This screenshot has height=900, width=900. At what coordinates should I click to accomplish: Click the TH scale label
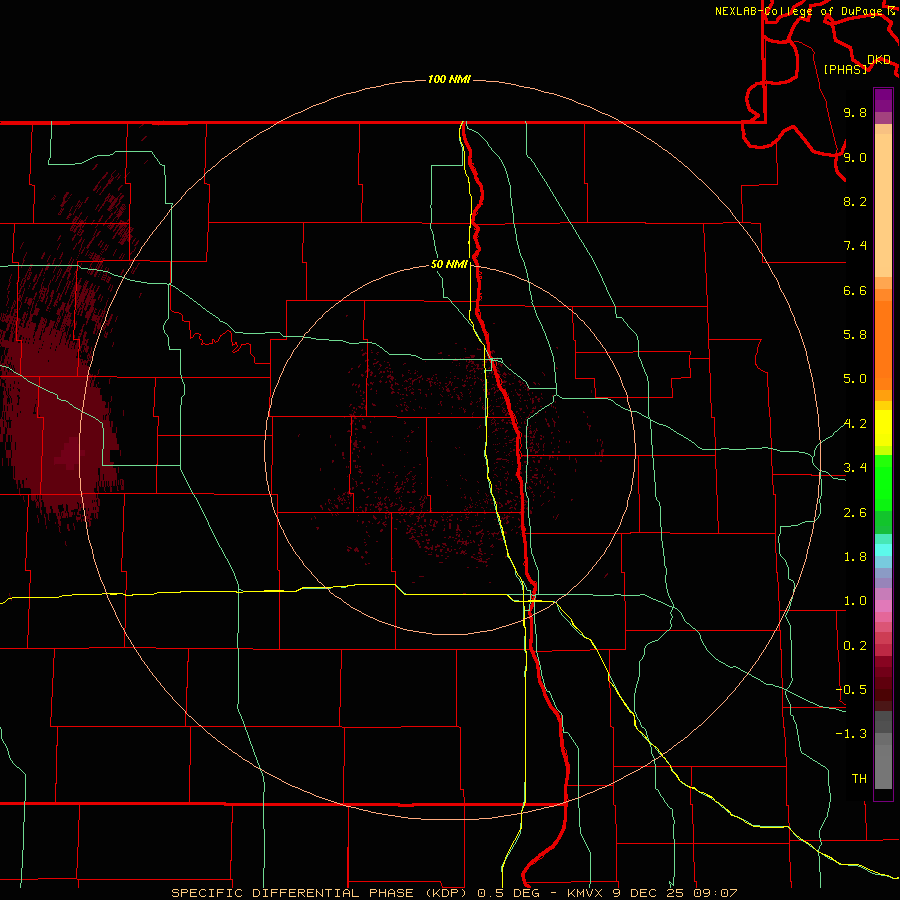tap(859, 779)
